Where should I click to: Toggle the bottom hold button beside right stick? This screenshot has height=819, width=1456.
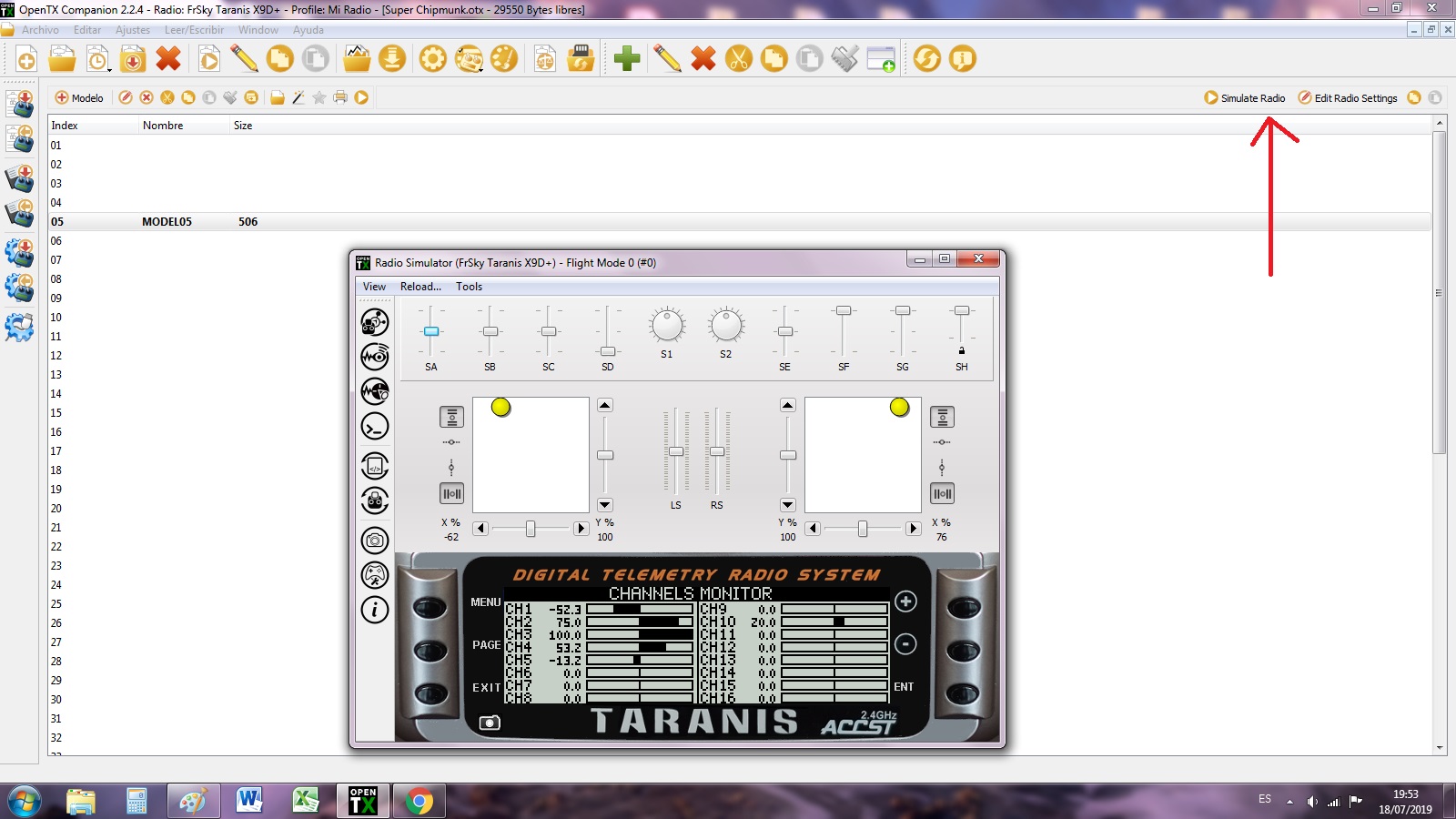click(x=942, y=493)
